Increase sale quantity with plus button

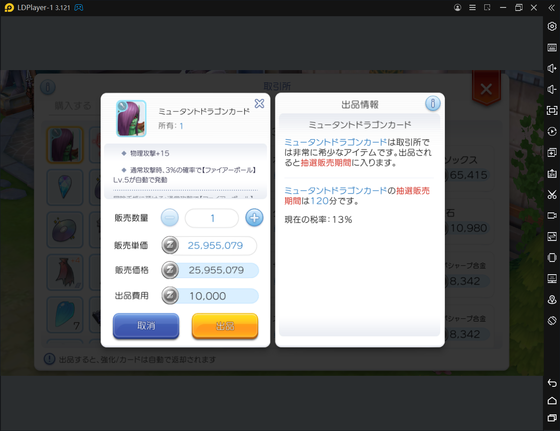pos(254,217)
